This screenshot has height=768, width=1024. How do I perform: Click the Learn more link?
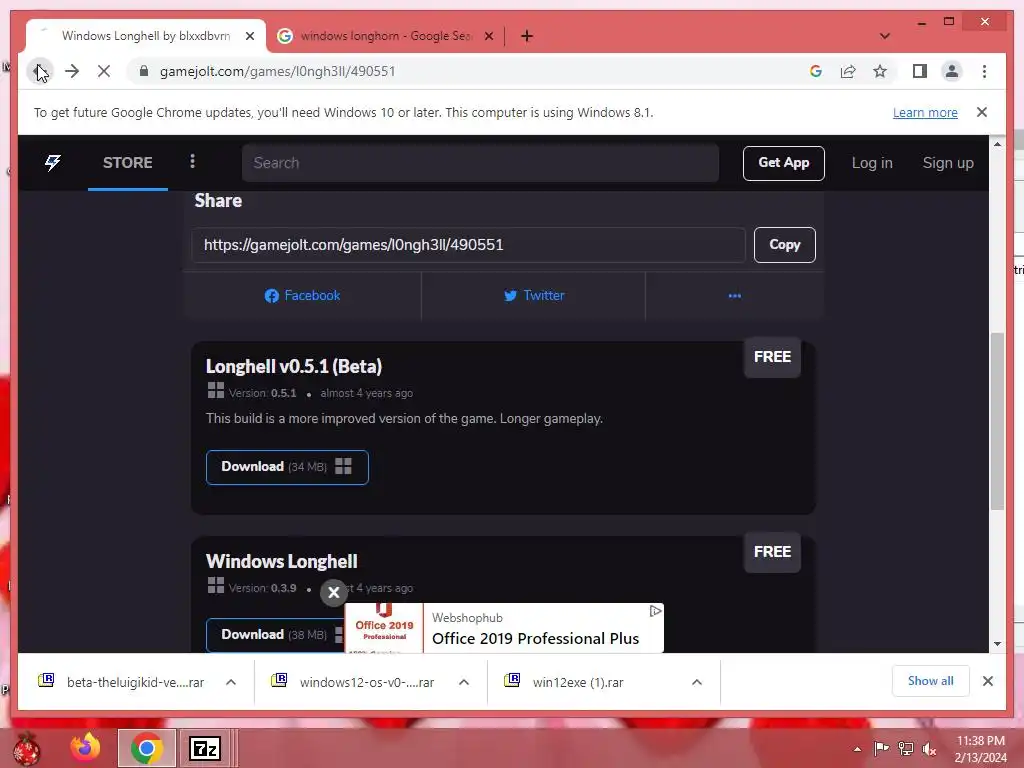point(925,112)
